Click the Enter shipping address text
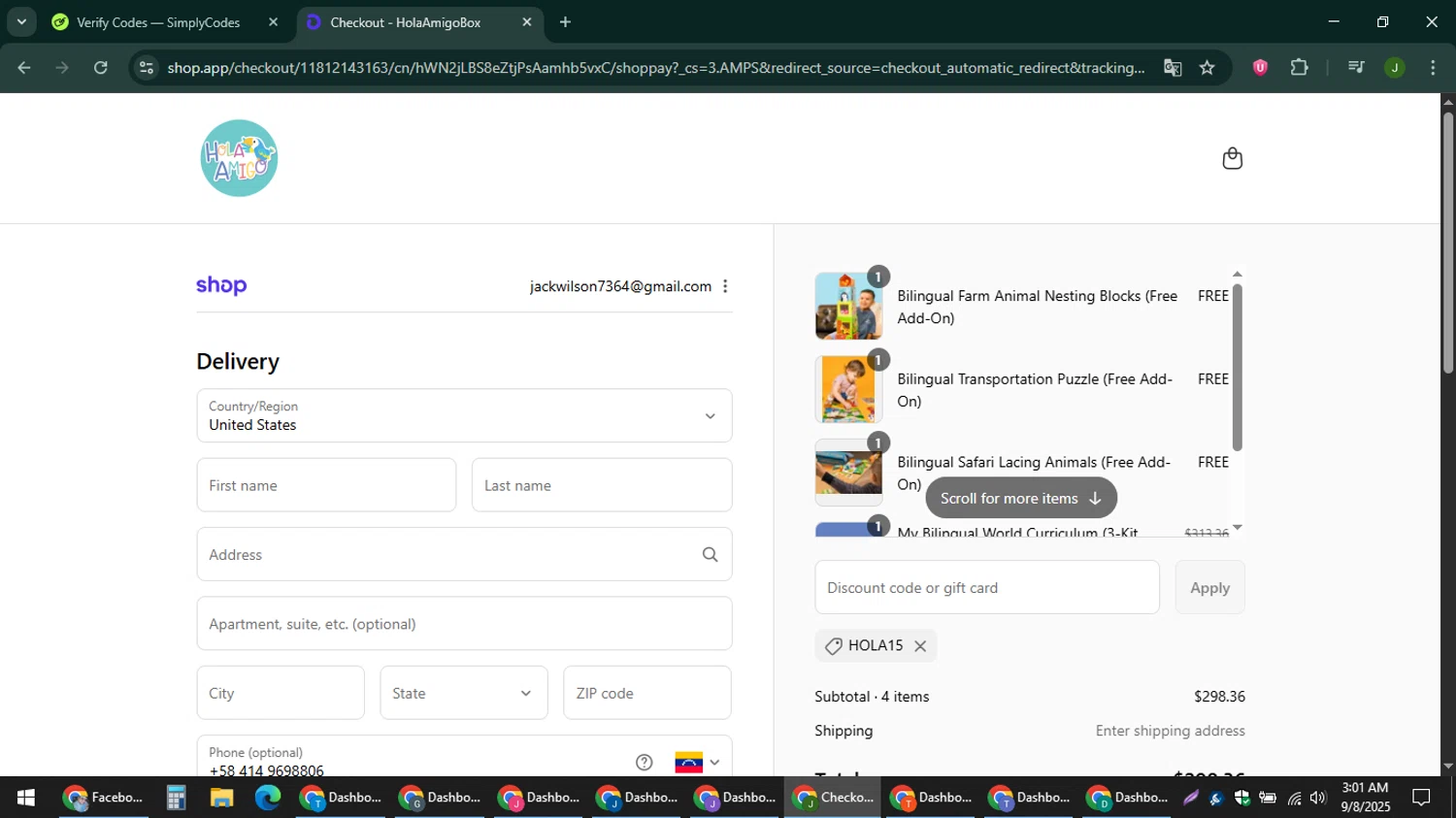Image resolution: width=1456 pixels, height=818 pixels. [1170, 731]
